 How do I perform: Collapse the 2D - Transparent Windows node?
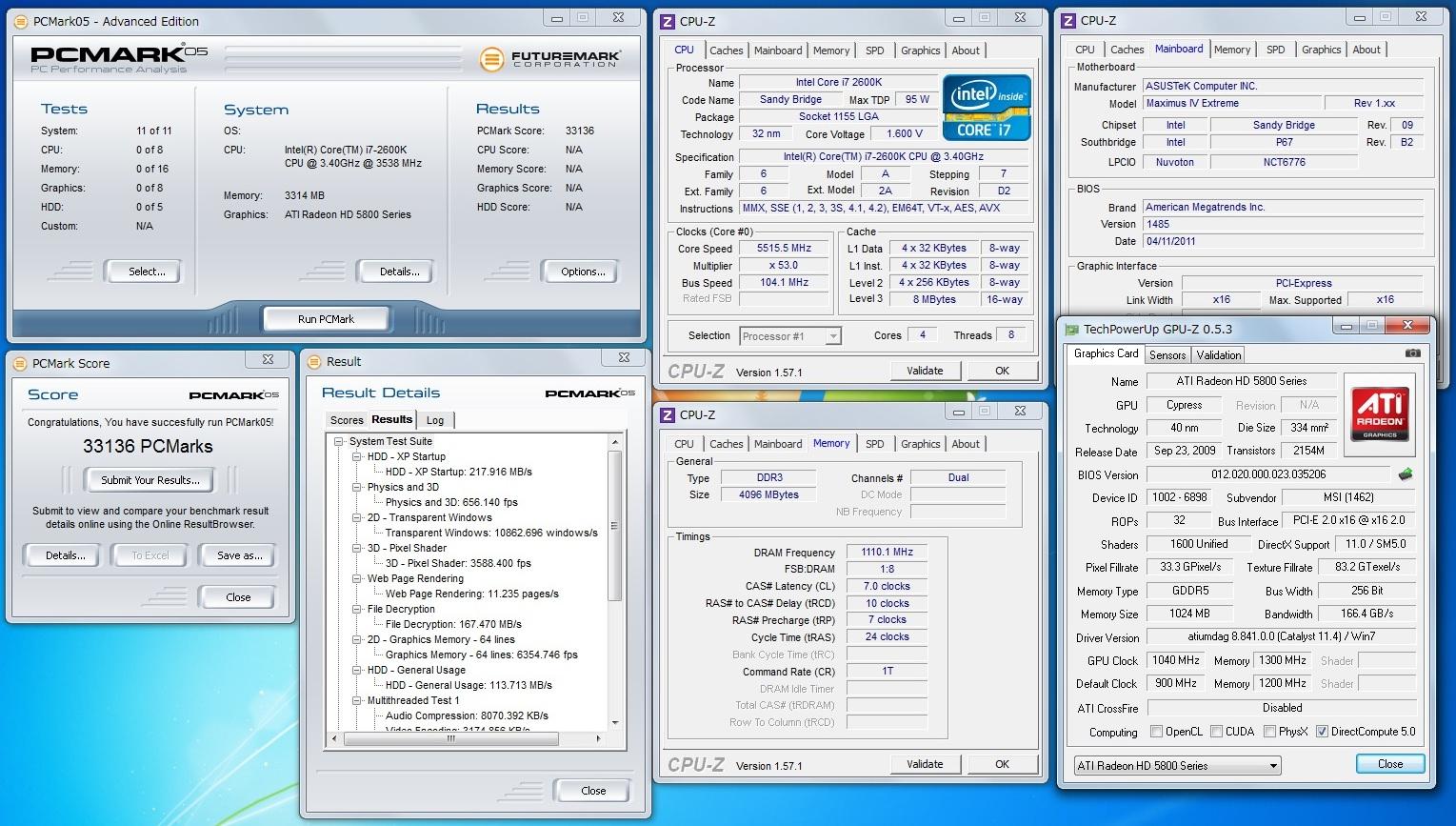point(357,517)
